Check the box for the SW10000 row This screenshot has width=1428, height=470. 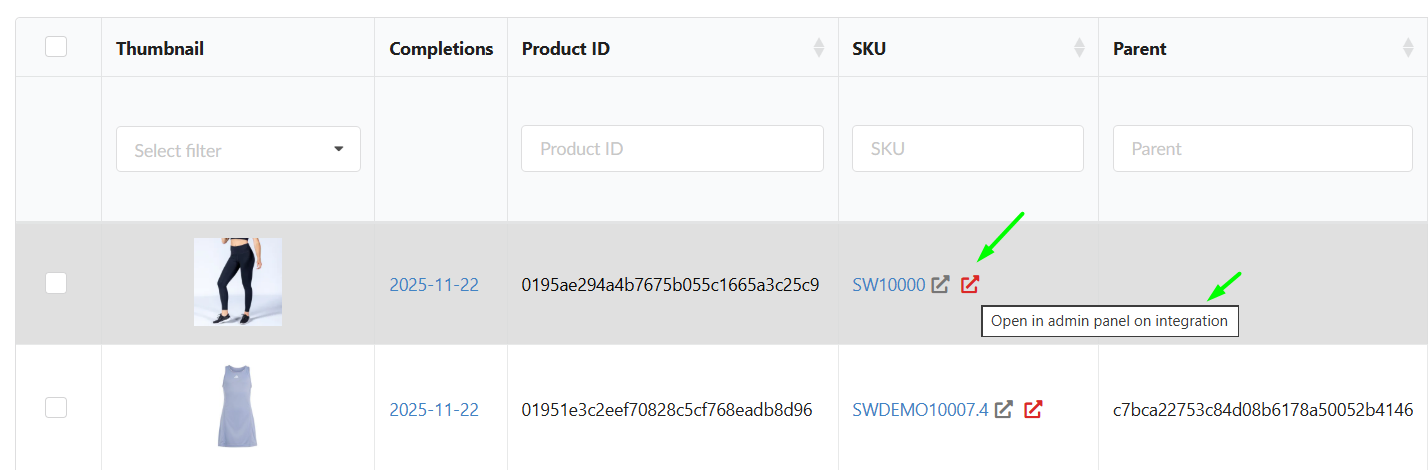(x=56, y=283)
